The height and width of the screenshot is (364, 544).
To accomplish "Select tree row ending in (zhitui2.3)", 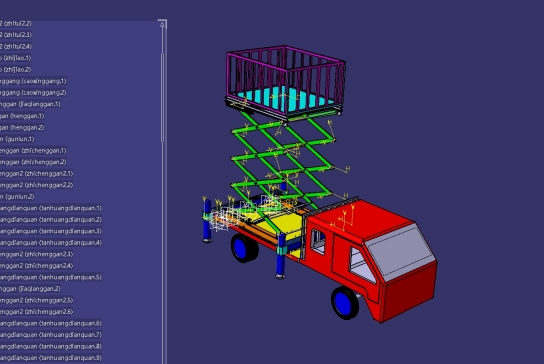I will (x=16, y=35).
